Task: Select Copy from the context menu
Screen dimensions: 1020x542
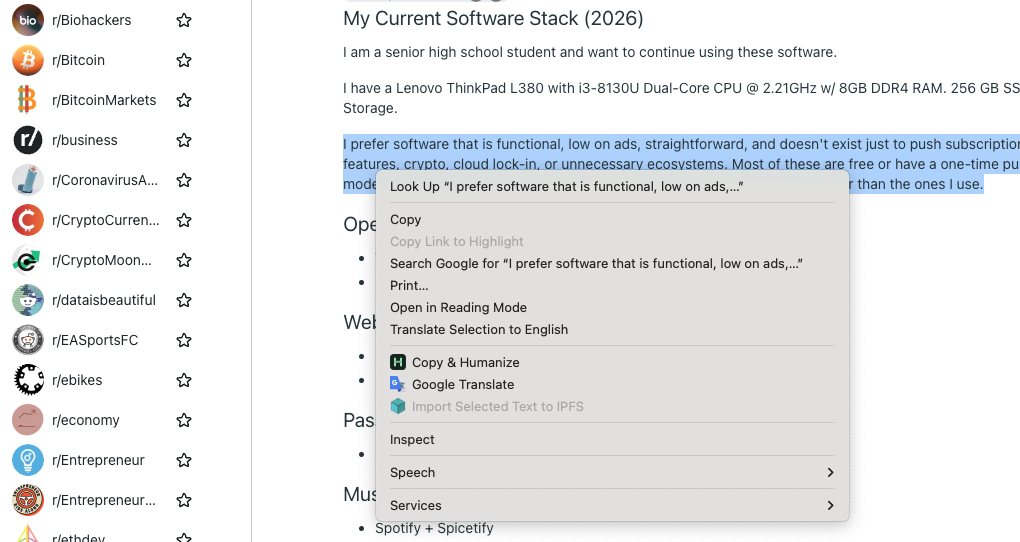Action: click(x=612, y=220)
